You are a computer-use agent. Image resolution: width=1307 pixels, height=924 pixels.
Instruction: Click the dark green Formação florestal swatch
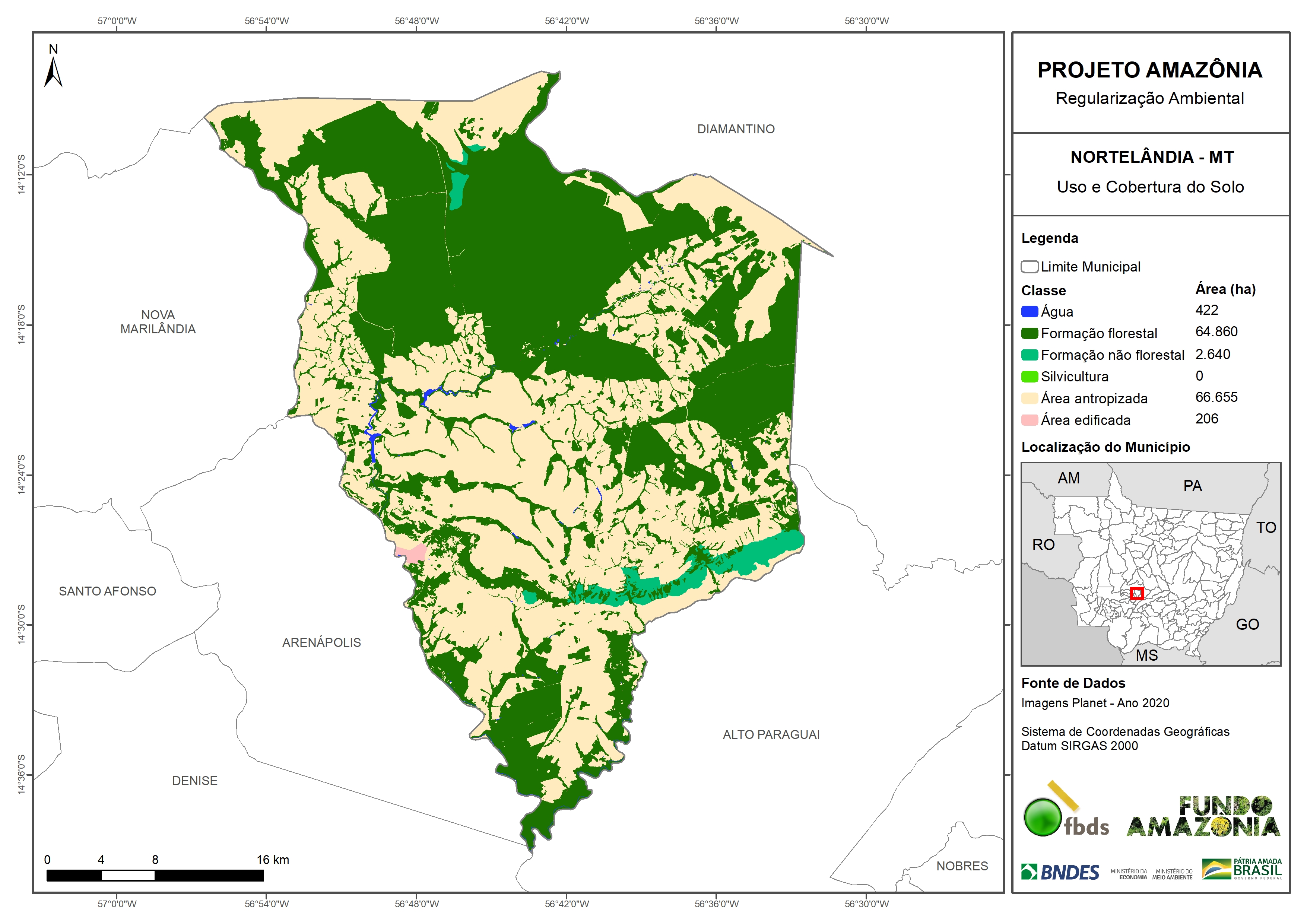1029,334
